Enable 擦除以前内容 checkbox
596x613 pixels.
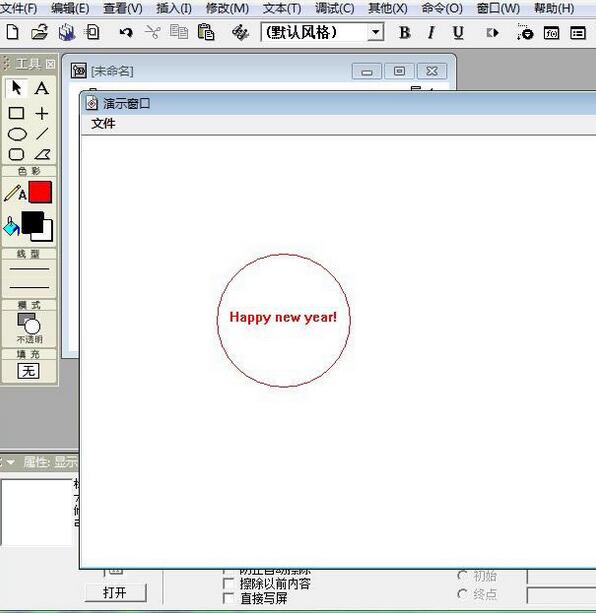[228, 584]
